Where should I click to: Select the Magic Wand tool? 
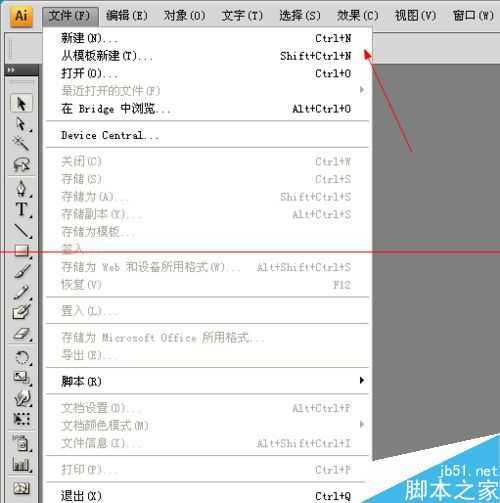[21, 144]
